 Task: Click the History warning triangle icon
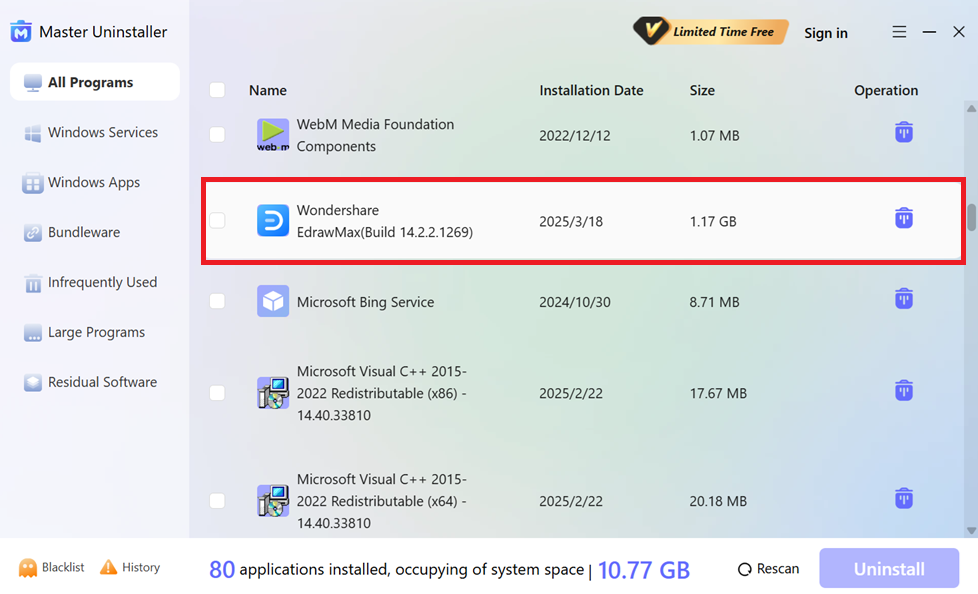click(x=109, y=567)
